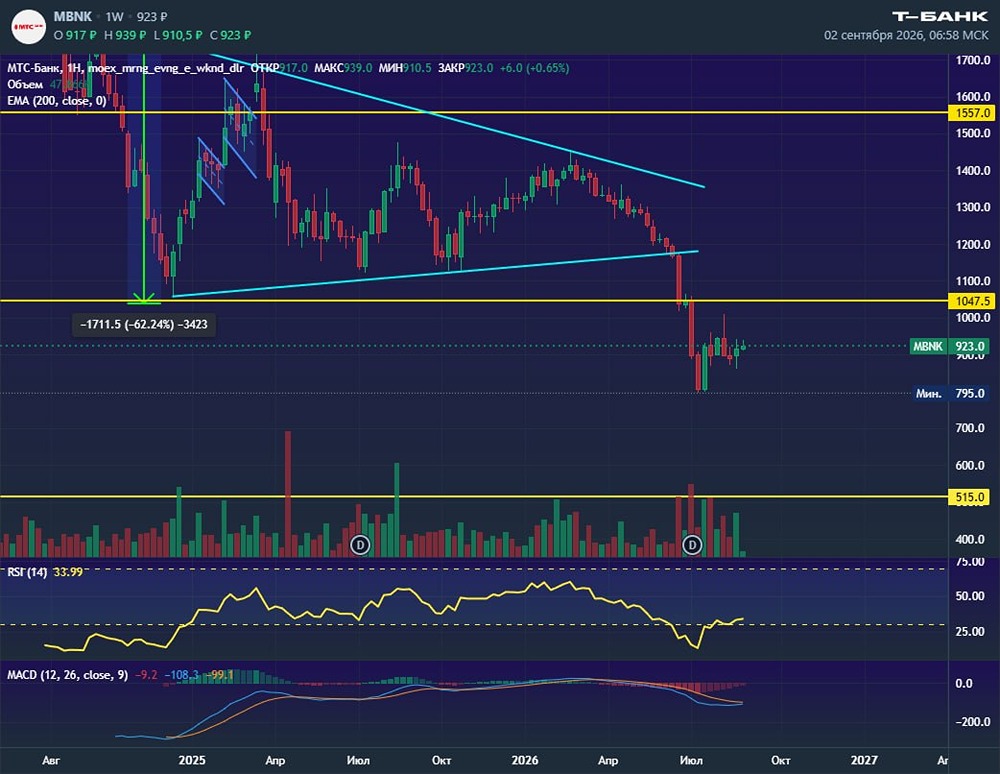Click the 2027 label on the time axis
The width and height of the screenshot is (1000, 774).
(864, 760)
